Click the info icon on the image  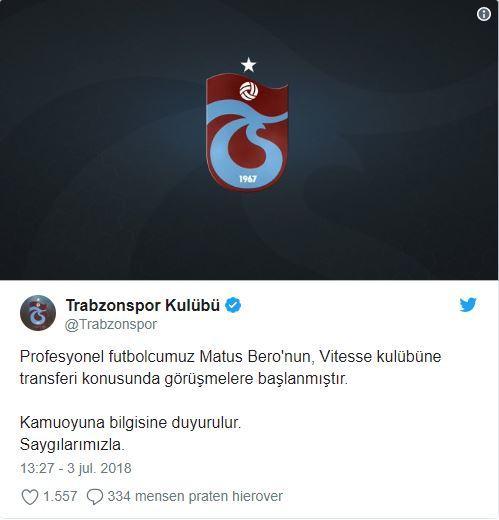484,14
